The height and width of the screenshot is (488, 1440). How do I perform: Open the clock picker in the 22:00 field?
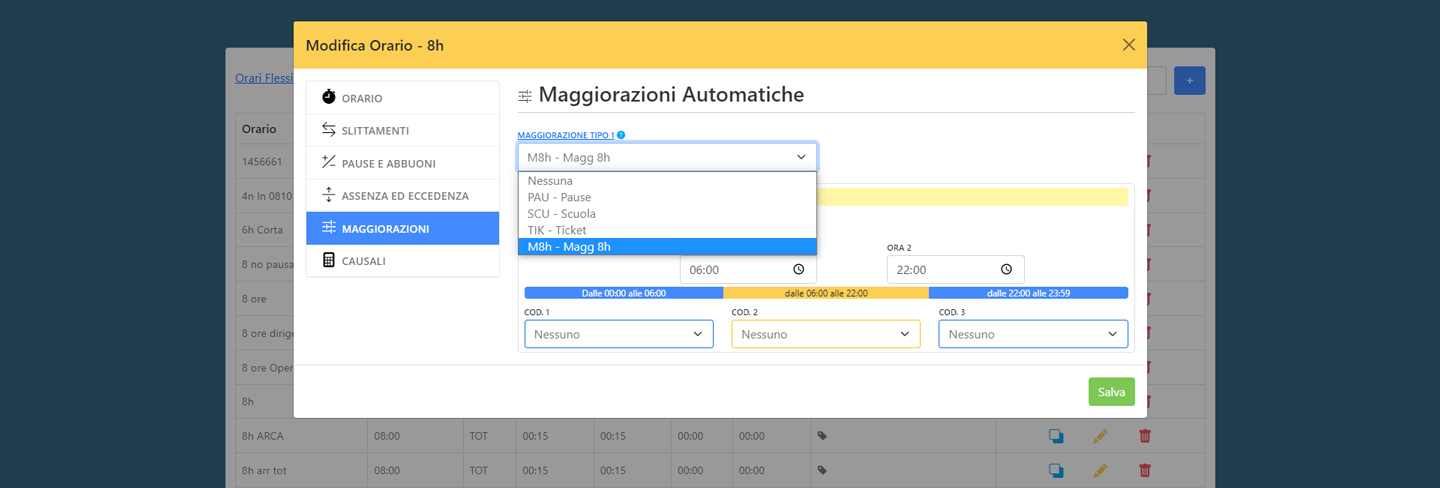click(1006, 269)
